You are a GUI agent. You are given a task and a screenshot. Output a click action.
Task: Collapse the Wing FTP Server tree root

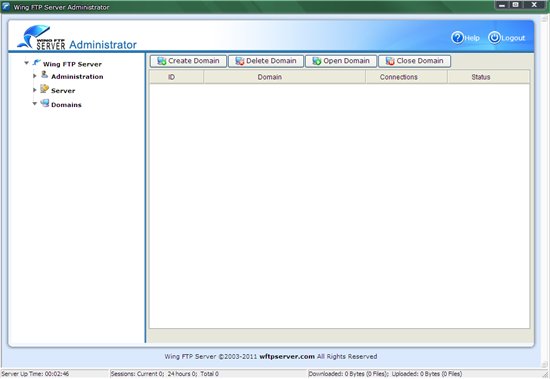coord(26,63)
